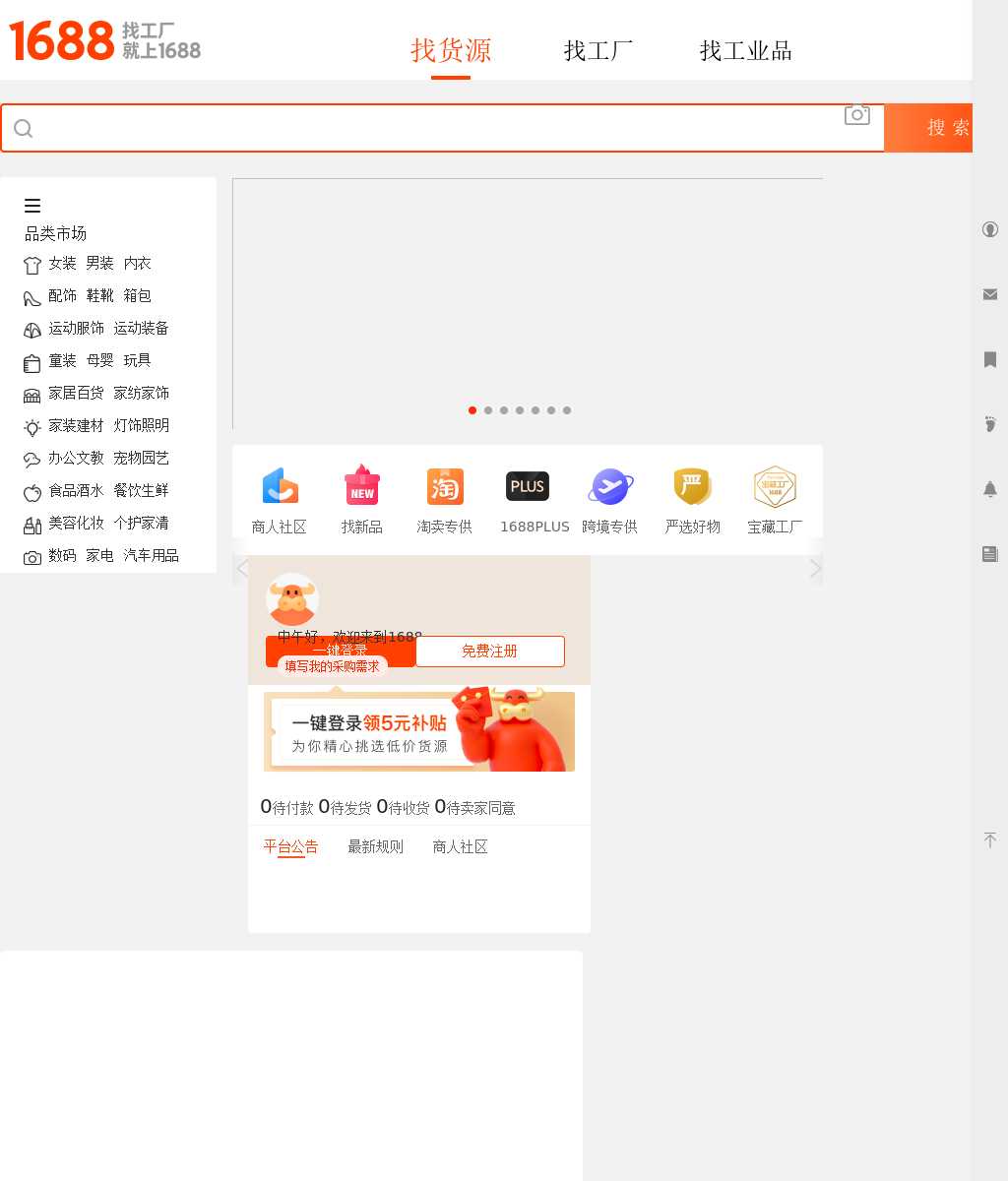Switch to the 最新规则 tab
Screen dimensions: 1008x1181
tap(375, 846)
